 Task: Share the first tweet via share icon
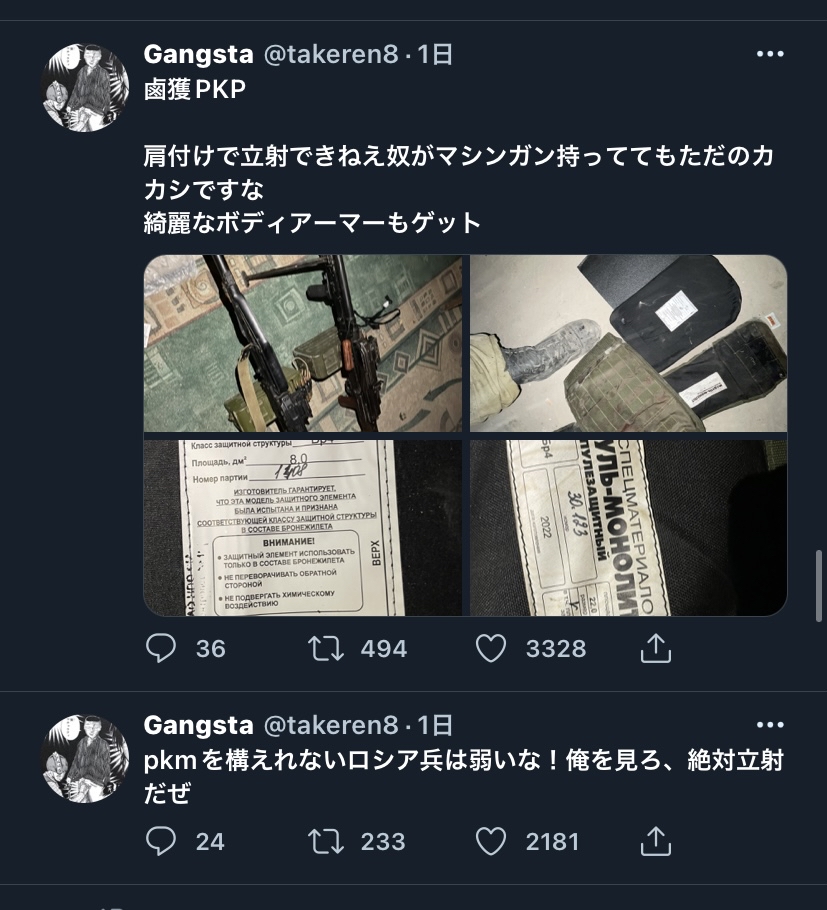click(656, 648)
